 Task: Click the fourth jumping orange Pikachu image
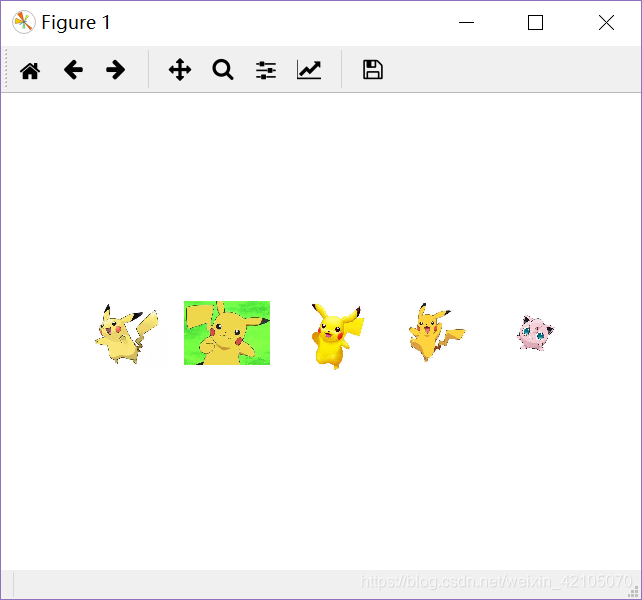[437, 332]
